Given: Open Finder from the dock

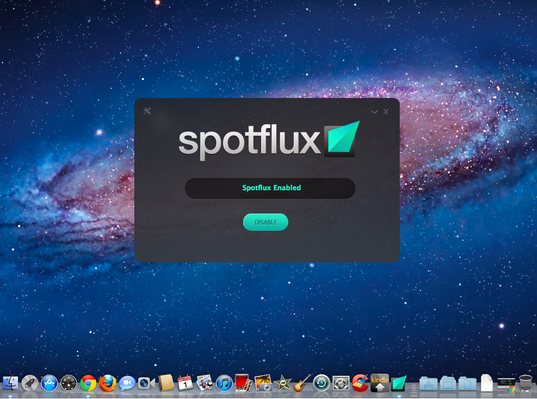Looking at the screenshot, I should click(x=11, y=383).
